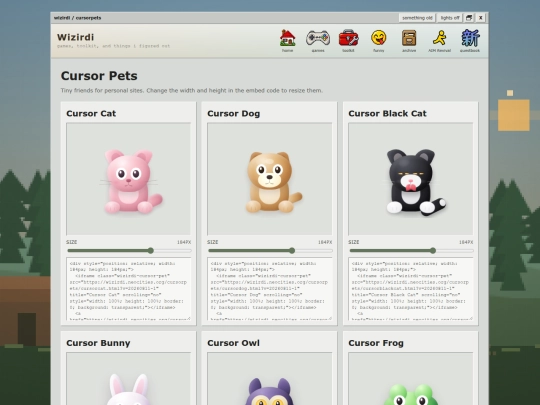Click the Cursor Black Cat preview
Viewport: 540px width, 405px height.
(x=411, y=179)
